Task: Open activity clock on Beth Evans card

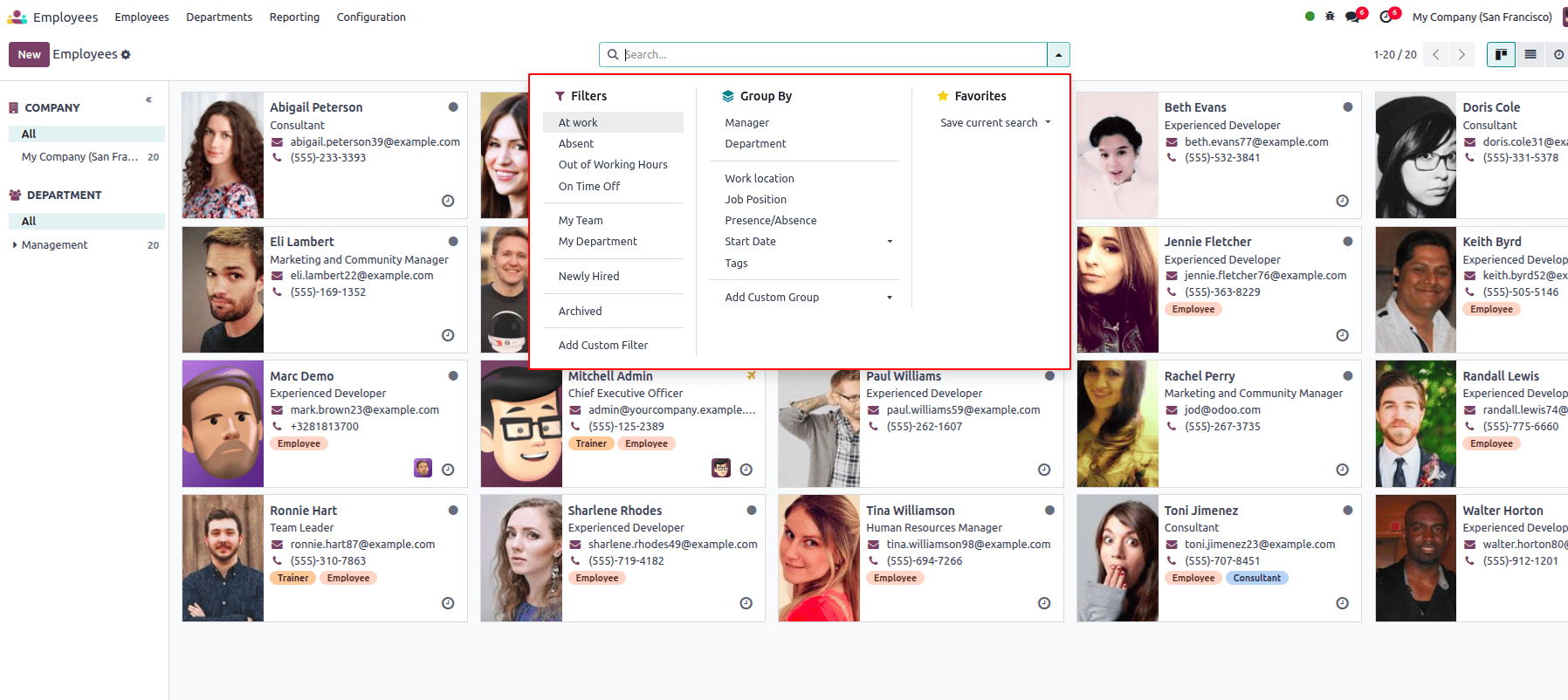Action: pyautogui.click(x=1343, y=201)
